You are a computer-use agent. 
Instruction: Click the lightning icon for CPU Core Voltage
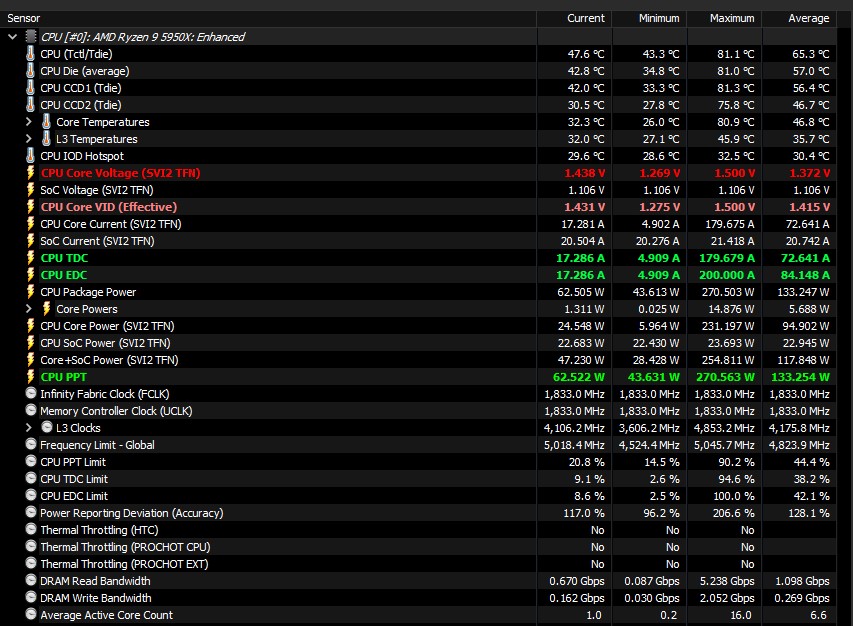[x=30, y=172]
